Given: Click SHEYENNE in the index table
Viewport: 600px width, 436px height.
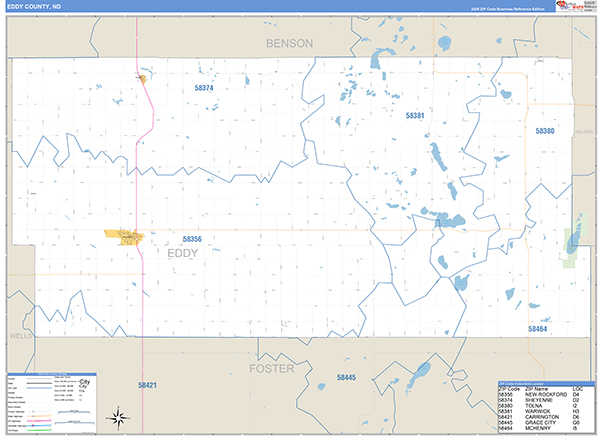Looking at the screenshot, I should [539, 400].
